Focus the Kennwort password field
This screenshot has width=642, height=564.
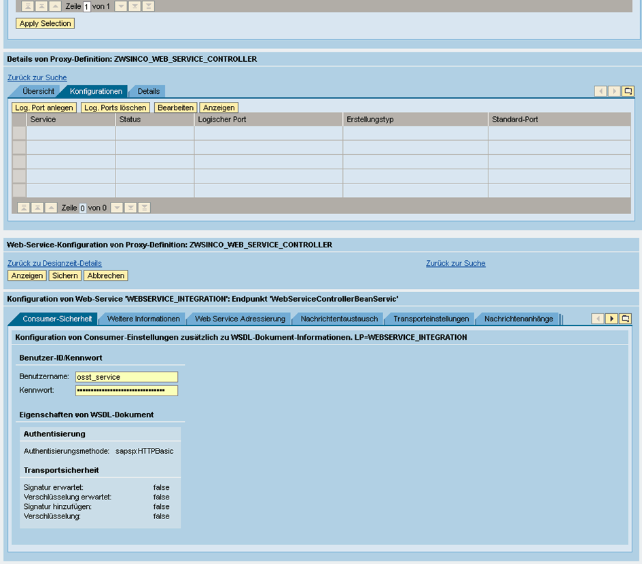point(126,390)
